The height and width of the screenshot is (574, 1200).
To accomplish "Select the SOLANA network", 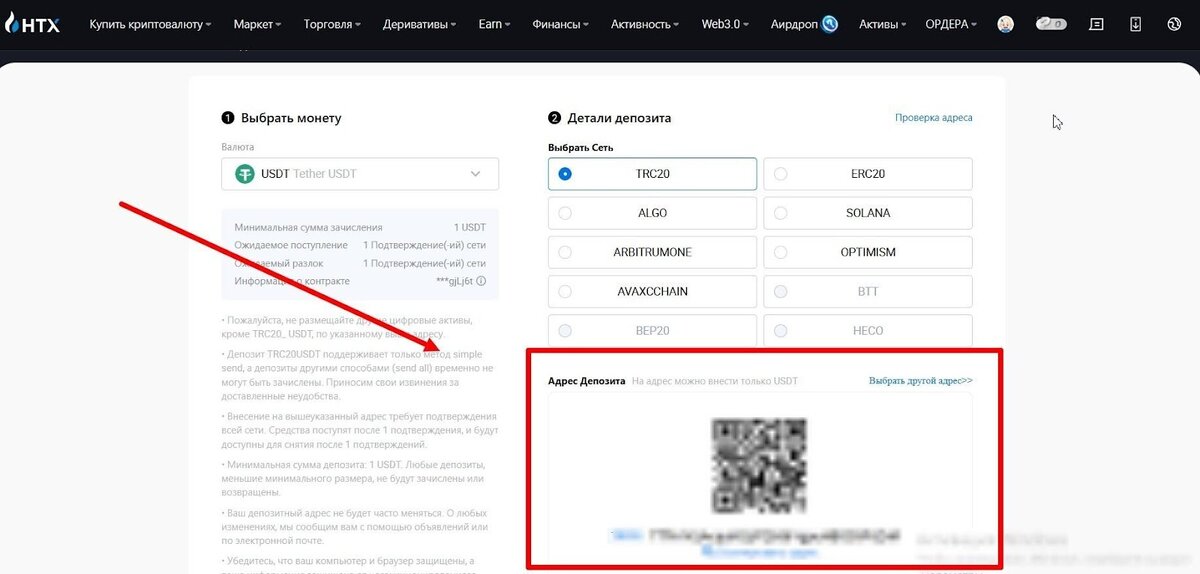I will point(868,213).
